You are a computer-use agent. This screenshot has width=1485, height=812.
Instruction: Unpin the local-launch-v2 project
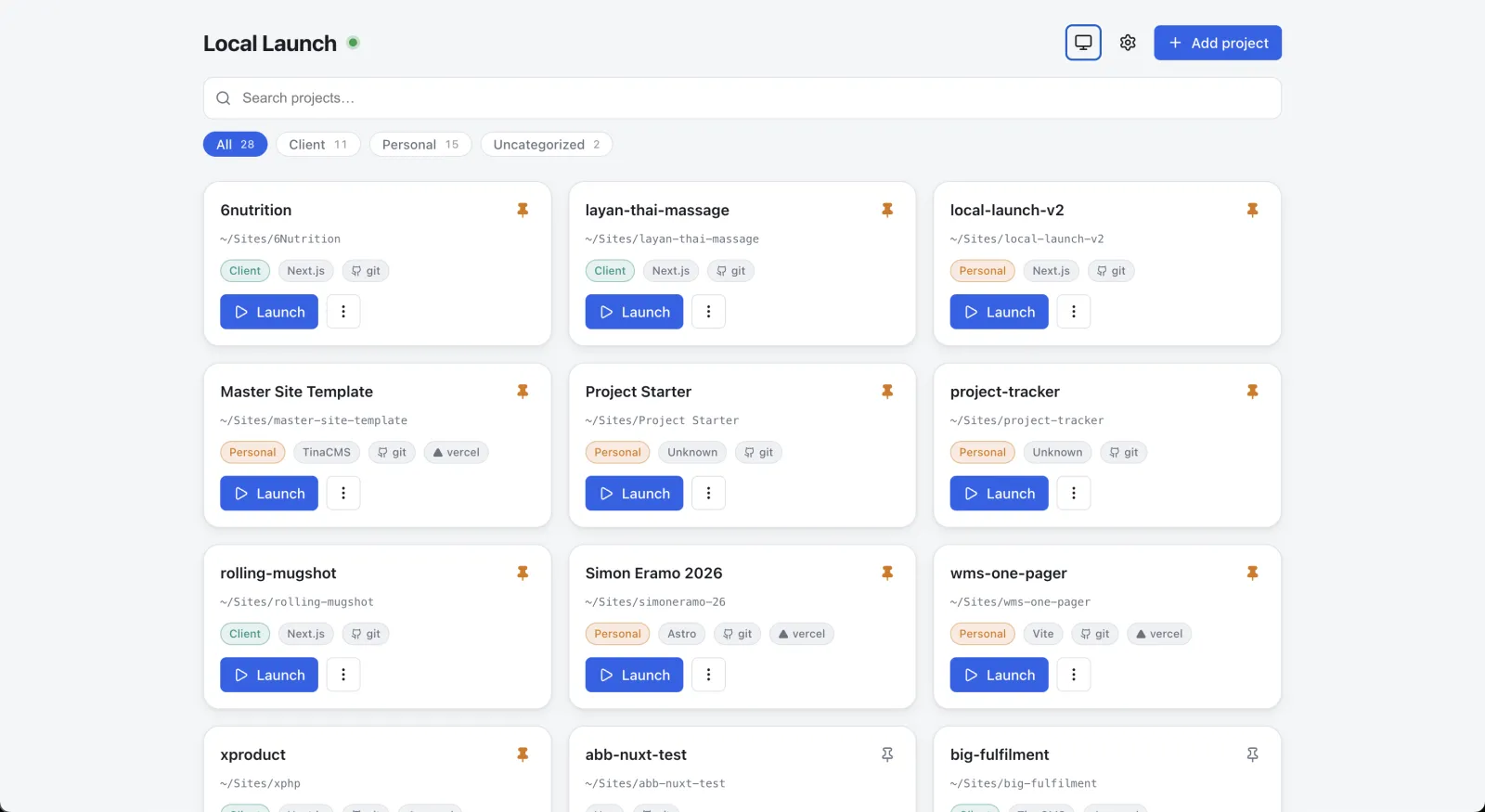click(x=1252, y=211)
